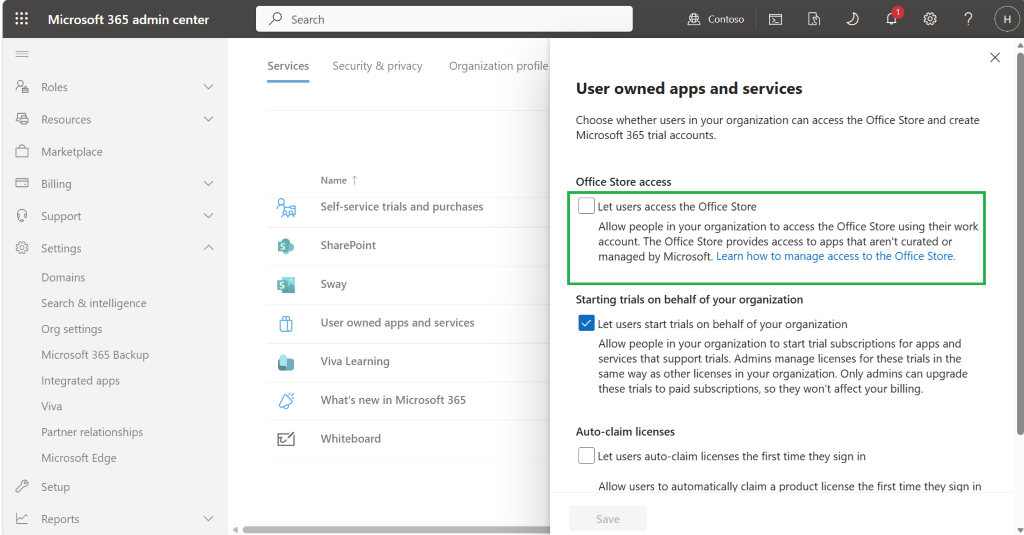Viewport: 1024px width, 535px height.
Task: Check Let users access the Office Store
Action: tap(586, 206)
